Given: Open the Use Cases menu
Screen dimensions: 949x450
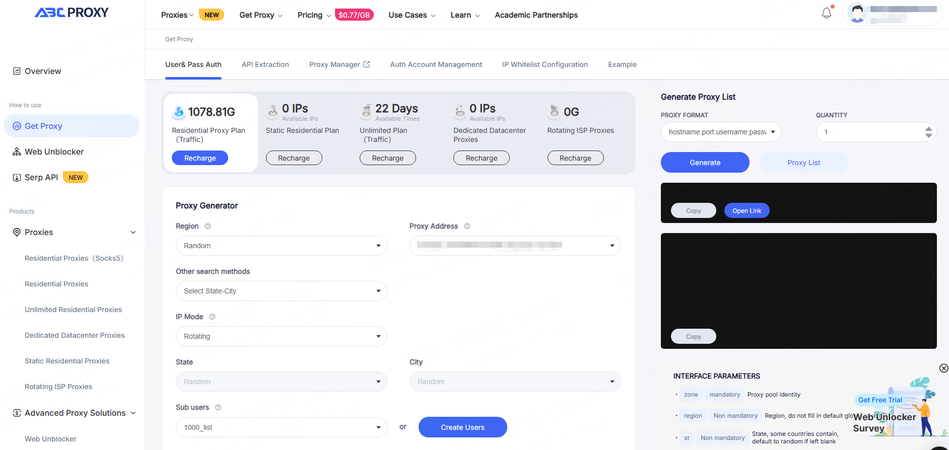Looking at the screenshot, I should tap(412, 15).
